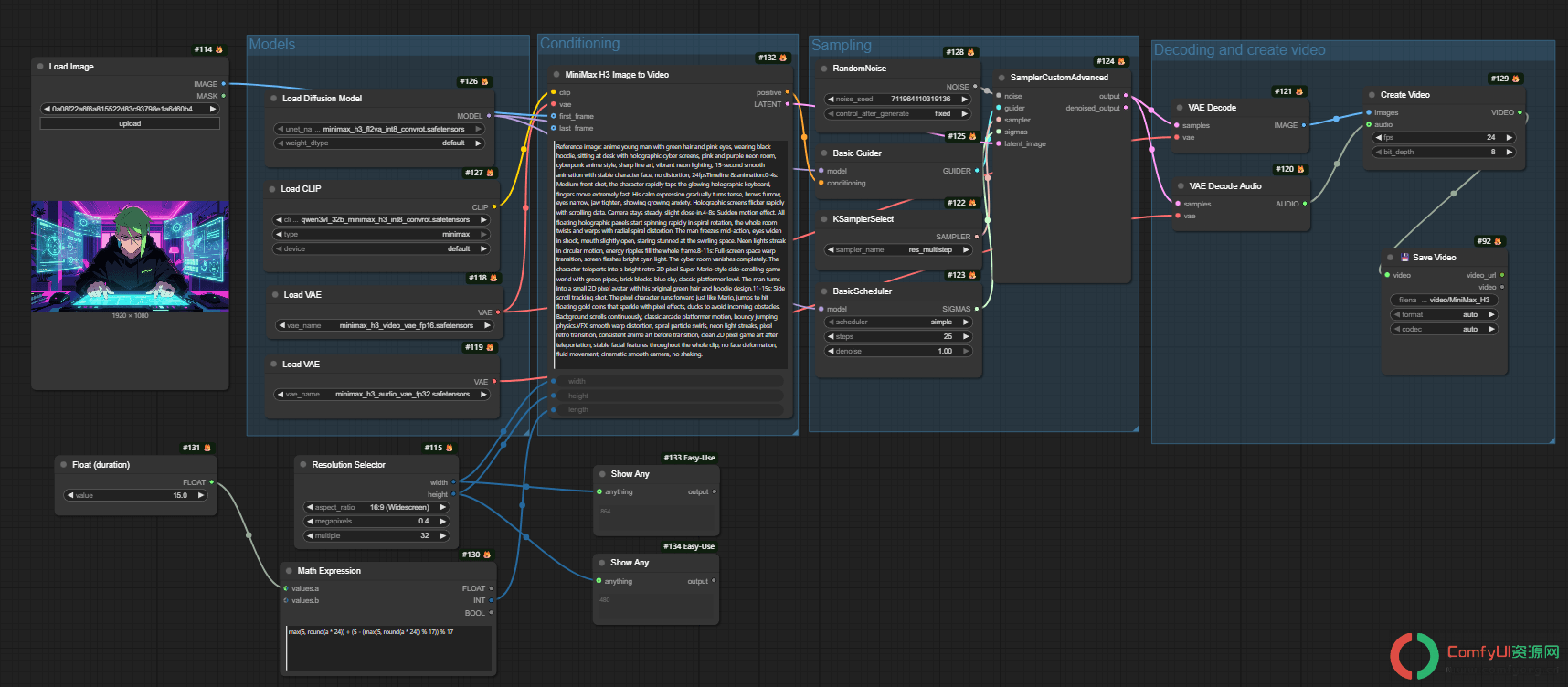
Task: Collapse the Load CLIP node dot
Action: pyautogui.click(x=272, y=189)
